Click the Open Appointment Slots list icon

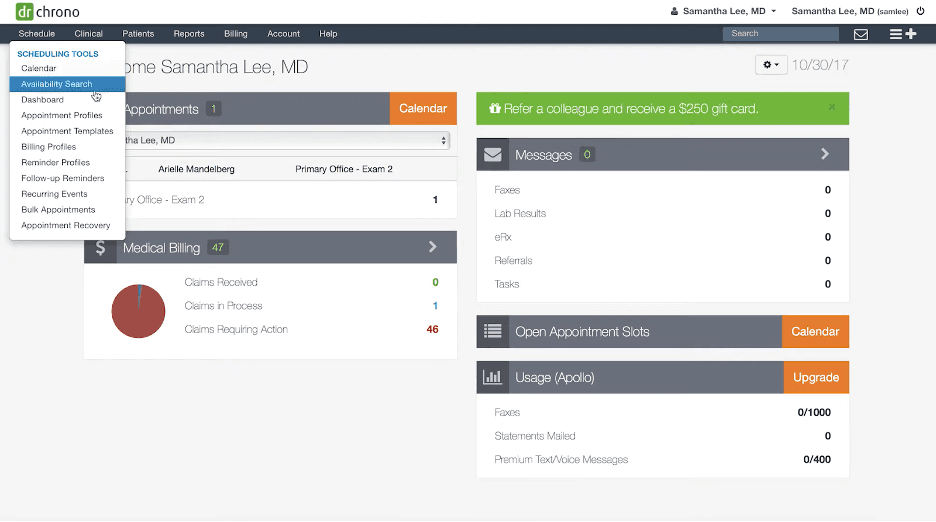[493, 332]
